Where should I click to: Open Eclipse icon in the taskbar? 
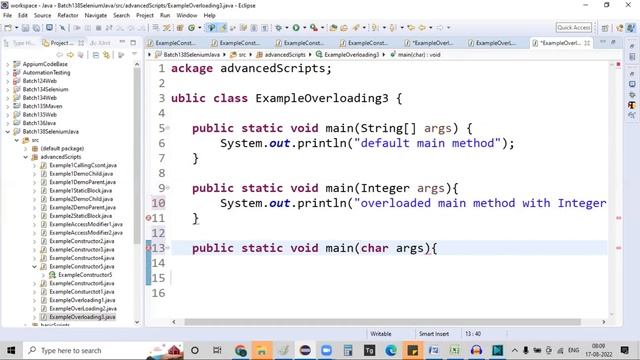305,351
